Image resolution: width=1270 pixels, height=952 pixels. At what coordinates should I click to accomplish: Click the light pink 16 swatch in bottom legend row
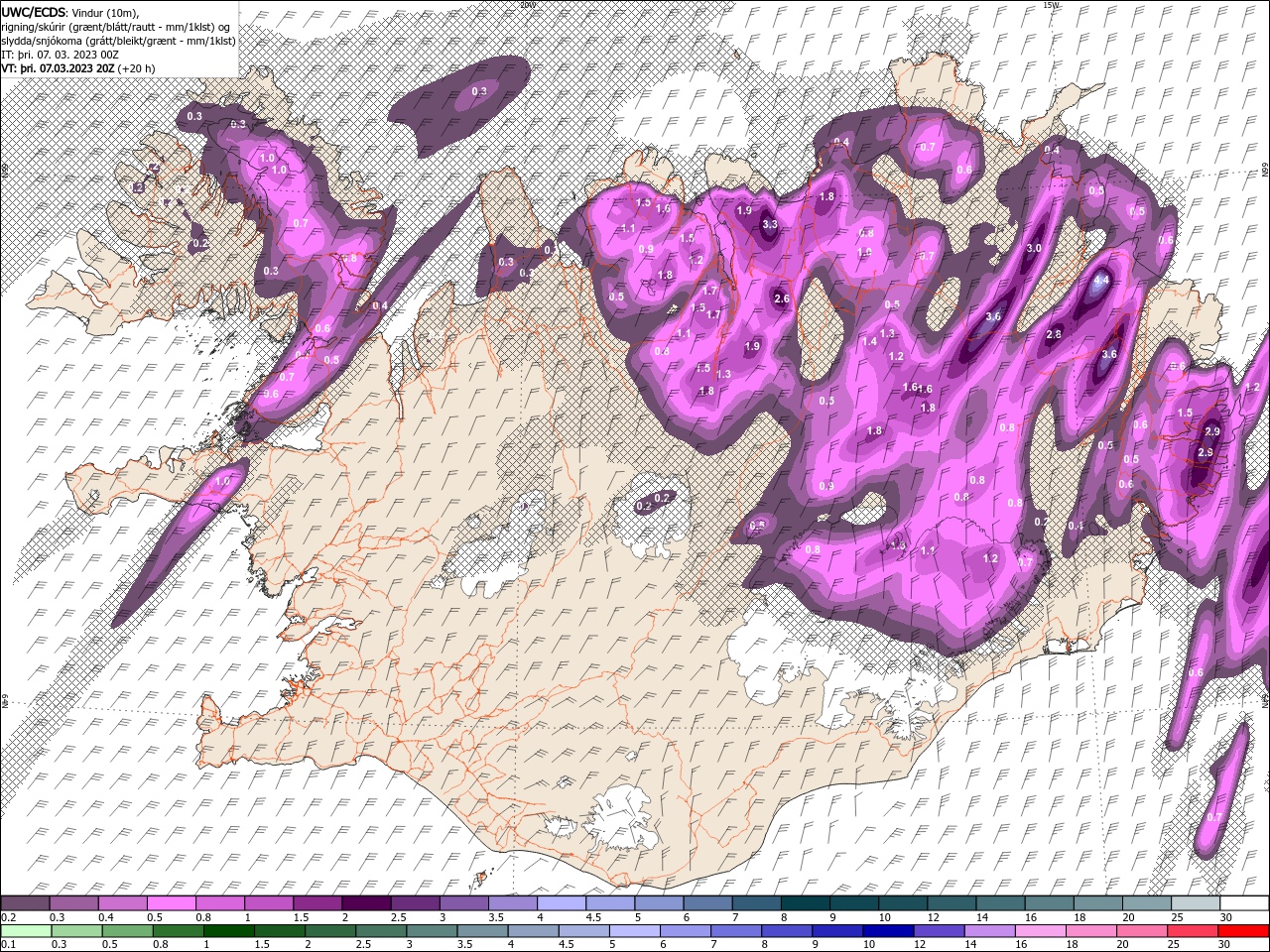[x=1040, y=931]
